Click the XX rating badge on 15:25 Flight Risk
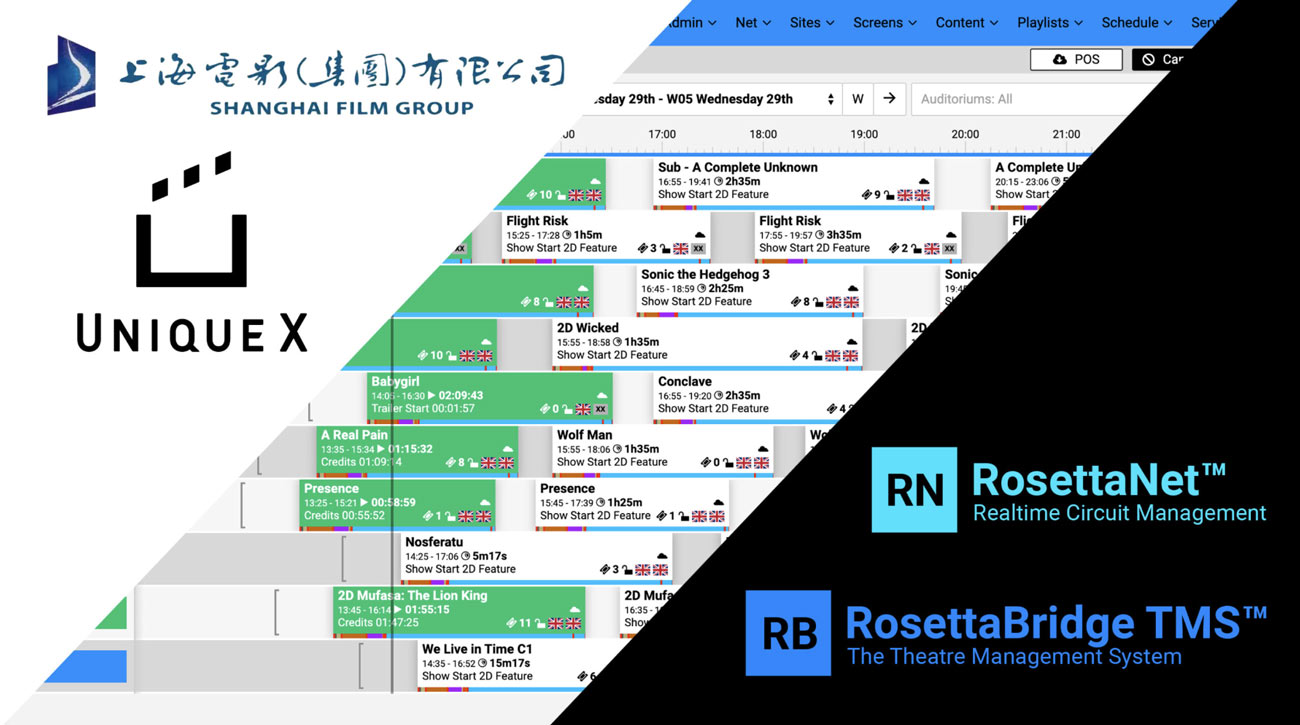1300x725 pixels. (x=698, y=249)
